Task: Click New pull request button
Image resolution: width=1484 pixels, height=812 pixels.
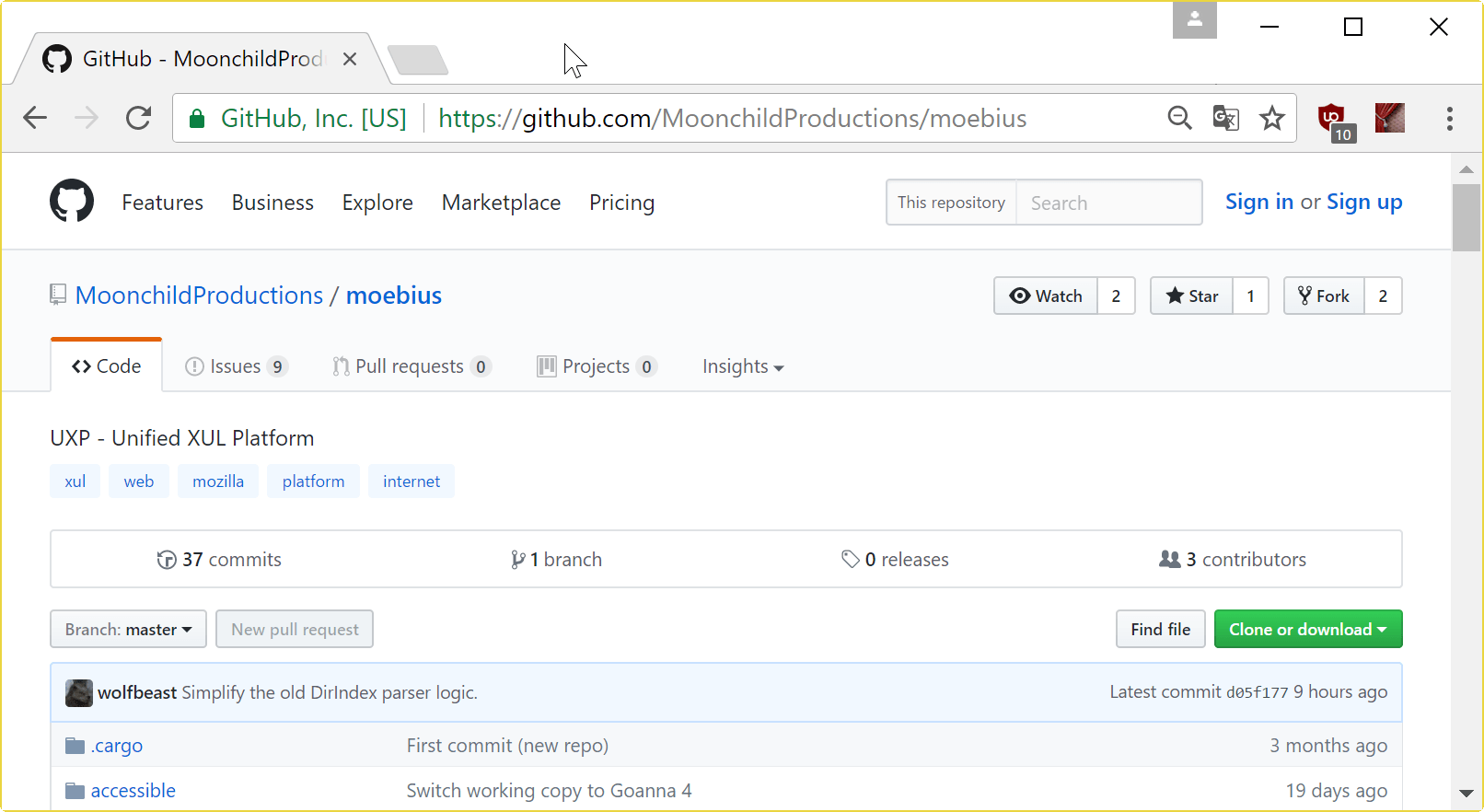Action: (295, 630)
